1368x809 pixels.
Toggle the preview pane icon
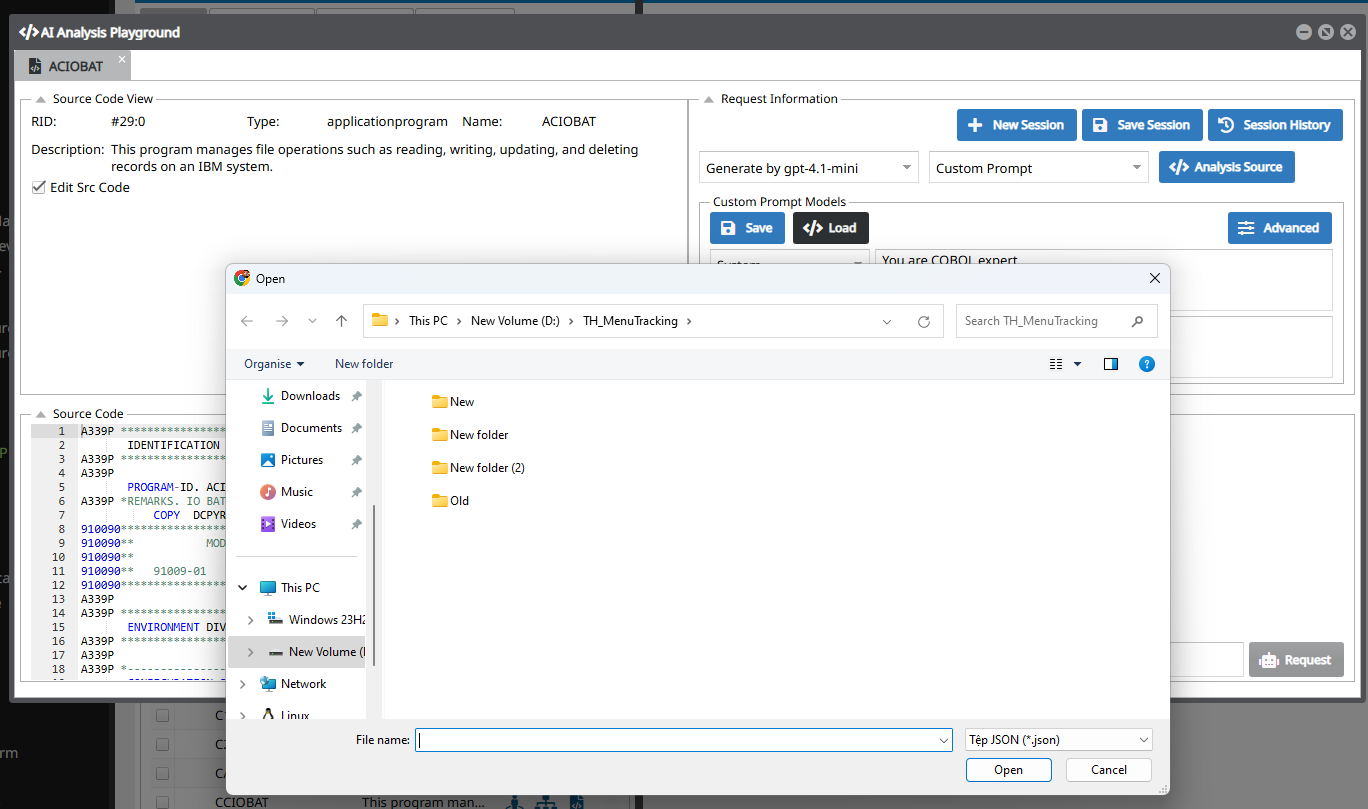pyautogui.click(x=1110, y=364)
